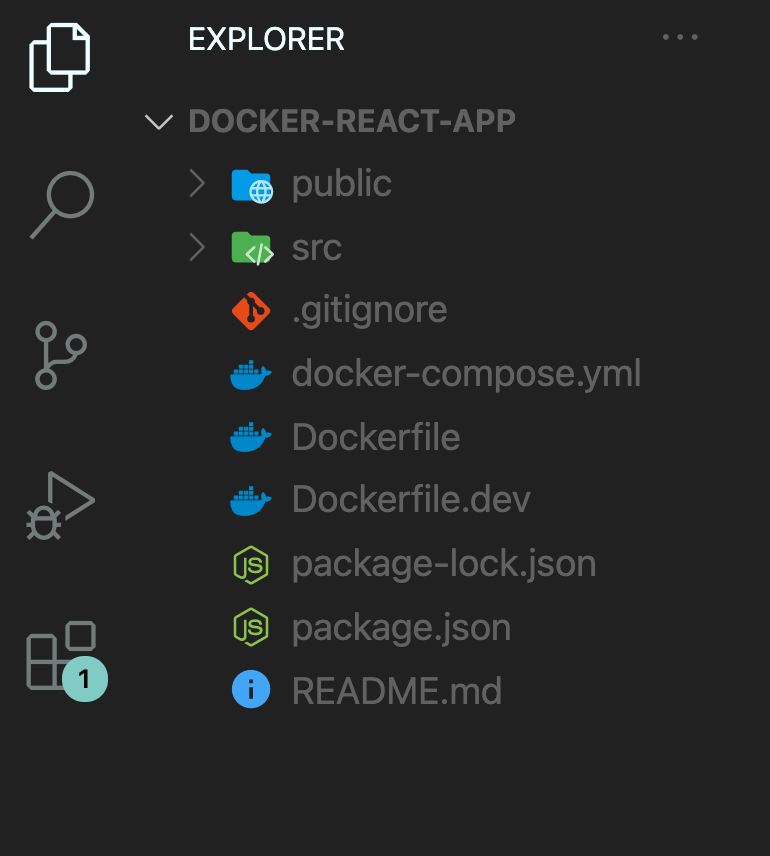Open the Extensions view
This screenshot has height=856, width=770.
(61, 655)
